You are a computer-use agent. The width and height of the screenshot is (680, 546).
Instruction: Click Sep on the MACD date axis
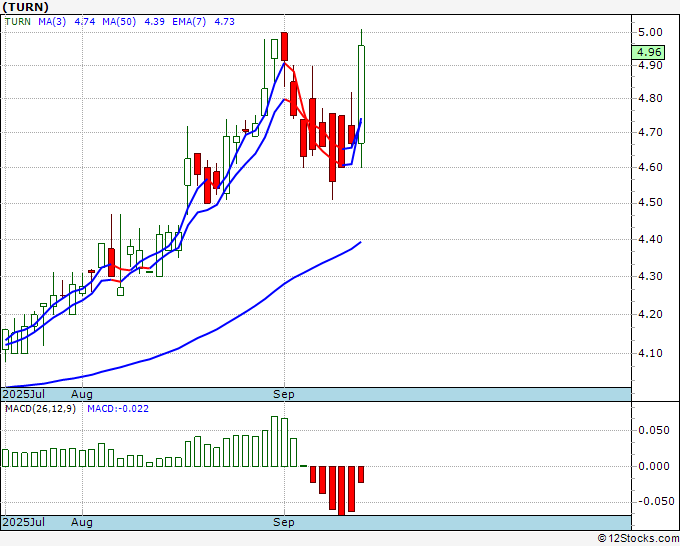click(284, 522)
